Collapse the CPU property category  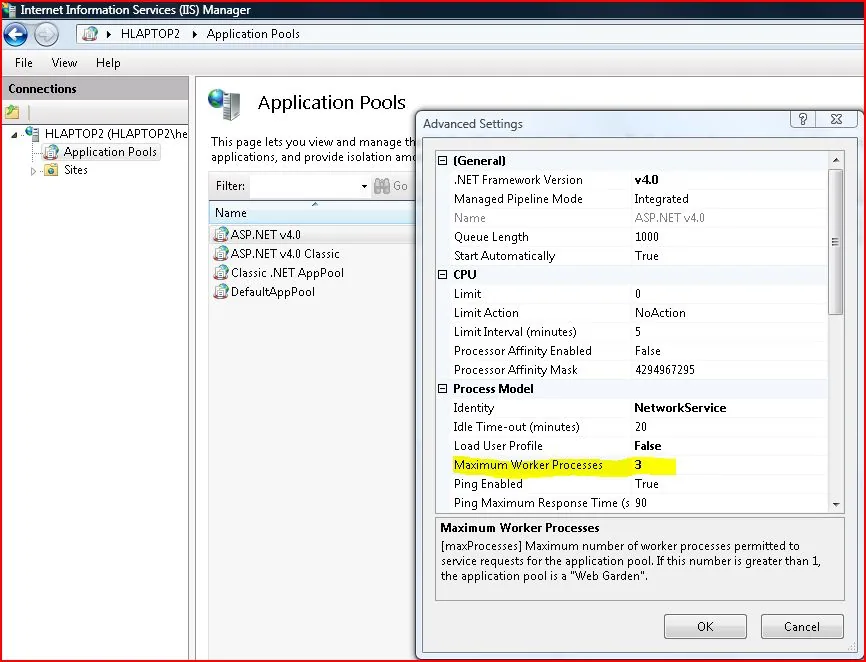[442, 274]
